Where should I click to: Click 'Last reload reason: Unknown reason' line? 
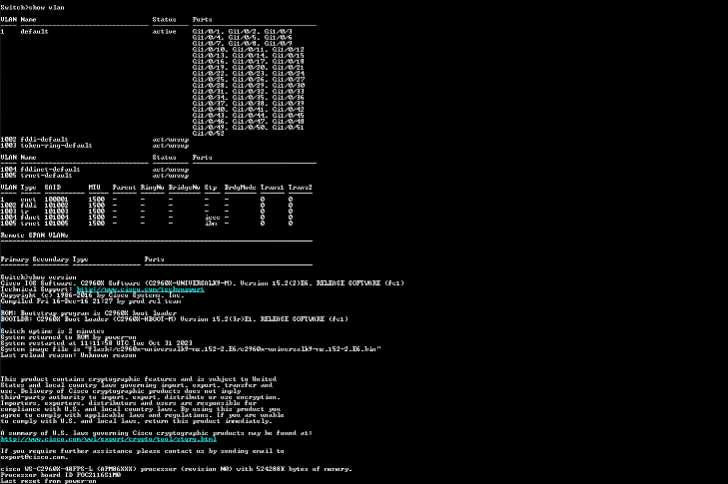[69, 355]
